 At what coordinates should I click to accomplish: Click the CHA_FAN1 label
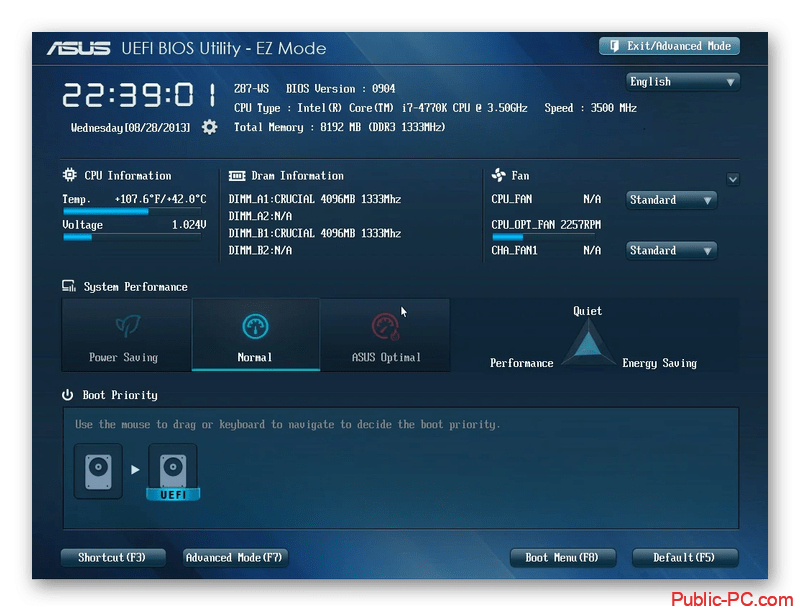pos(514,250)
